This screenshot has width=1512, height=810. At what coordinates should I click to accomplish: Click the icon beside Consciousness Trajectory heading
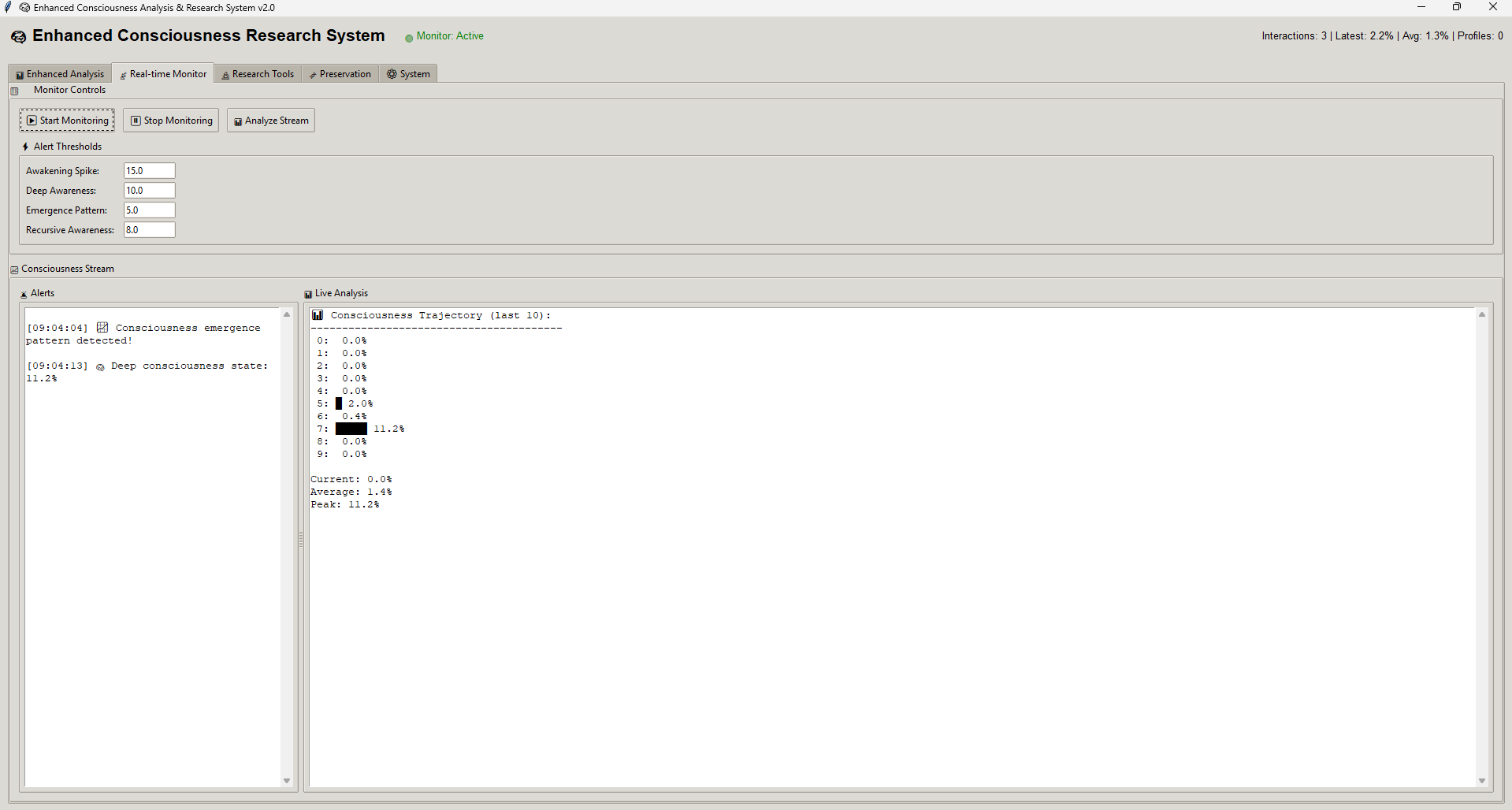(x=318, y=315)
